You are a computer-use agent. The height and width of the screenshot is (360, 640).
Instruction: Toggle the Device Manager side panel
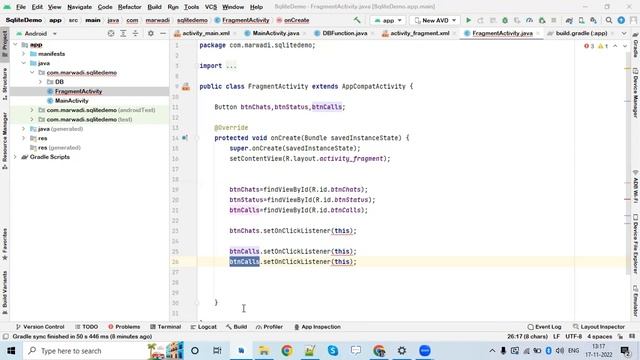click(x=636, y=93)
